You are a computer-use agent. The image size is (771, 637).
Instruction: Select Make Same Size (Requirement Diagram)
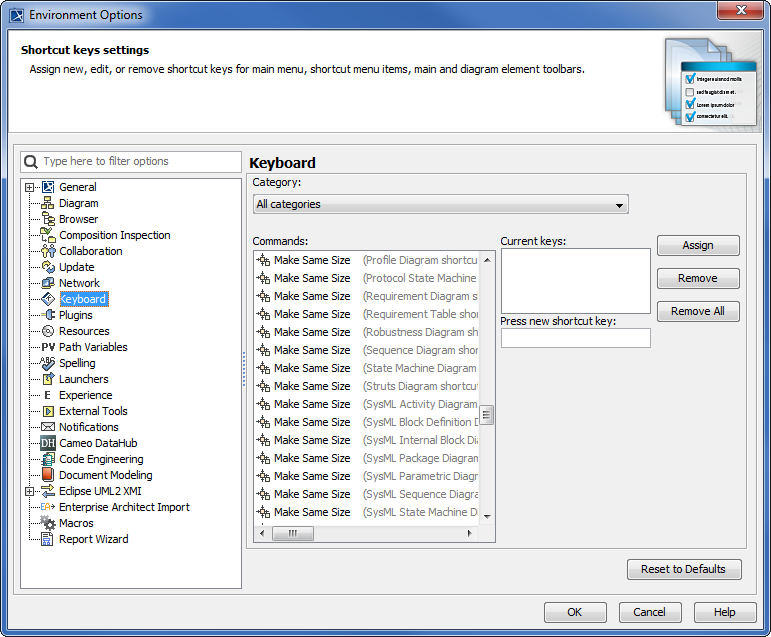point(367,296)
